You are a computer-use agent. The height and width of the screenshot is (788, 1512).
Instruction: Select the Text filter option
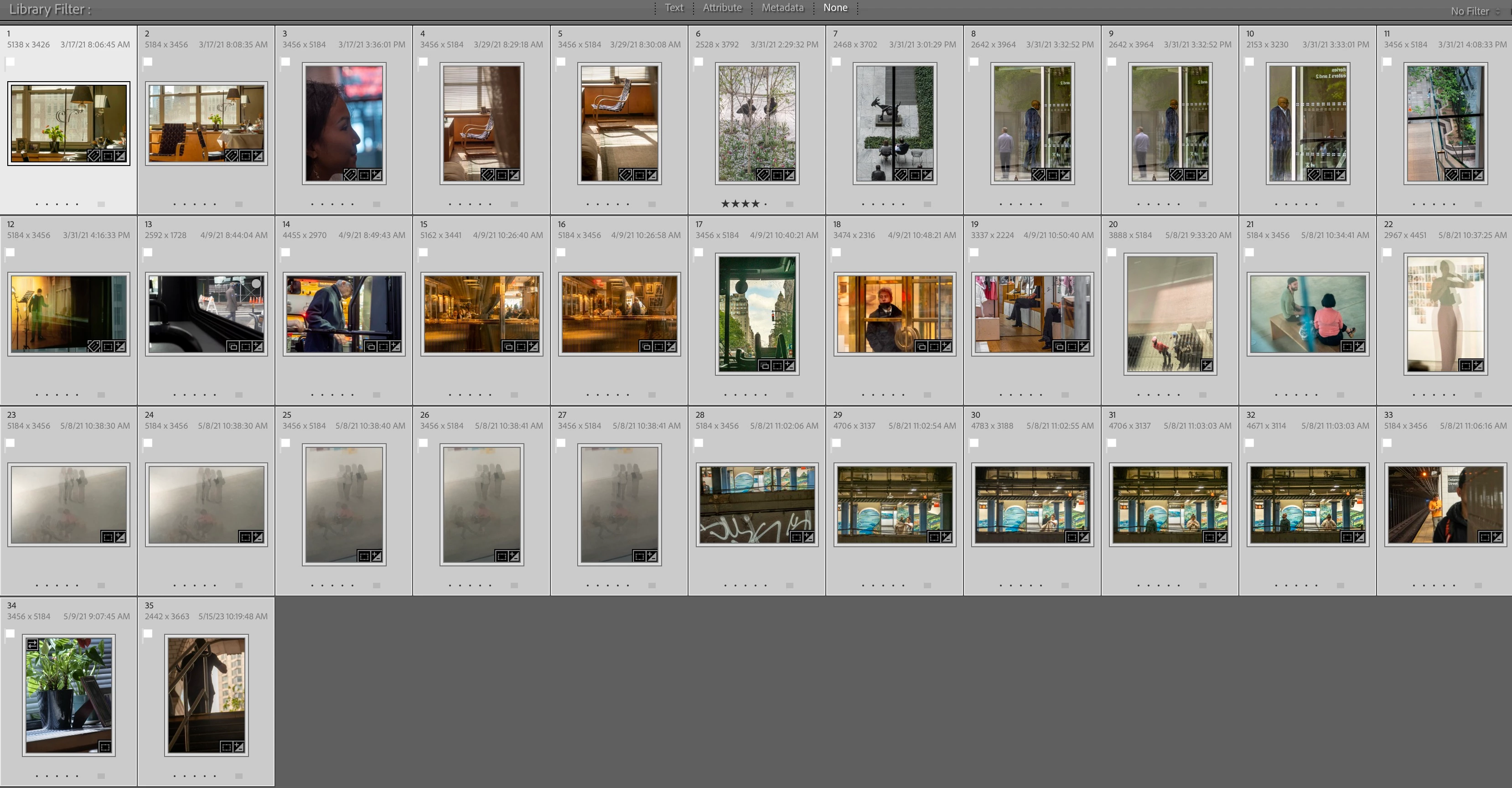click(674, 8)
